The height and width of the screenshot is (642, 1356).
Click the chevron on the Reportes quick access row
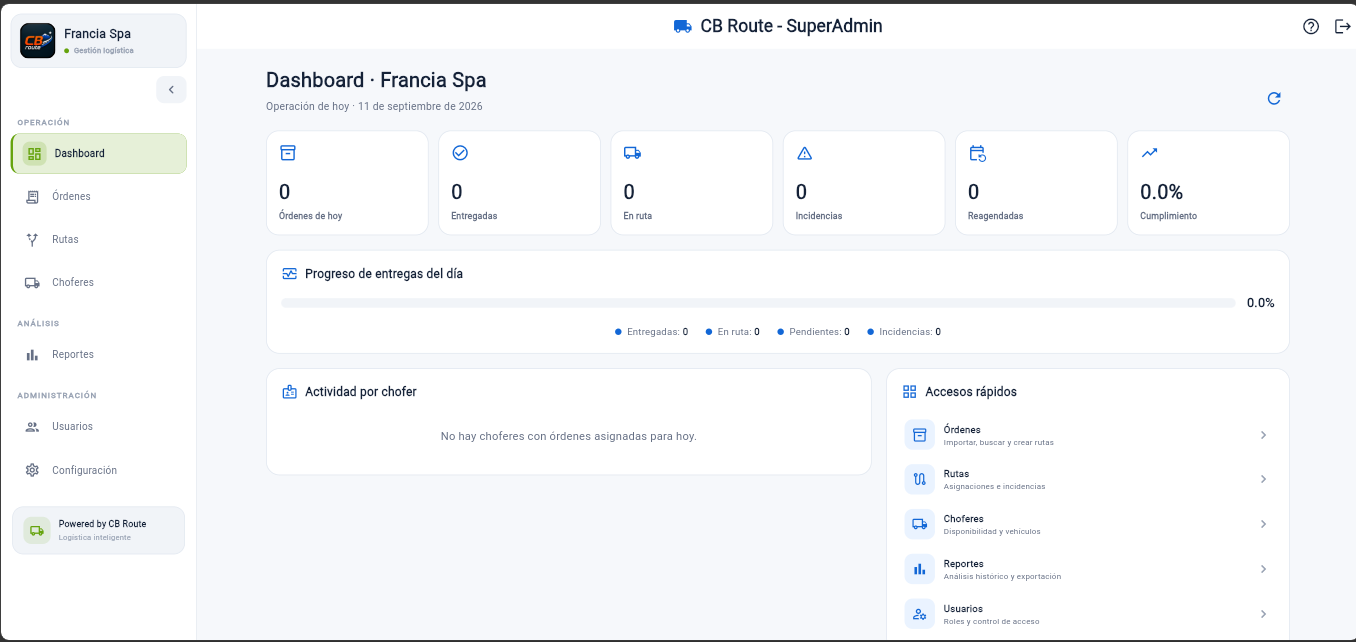click(1263, 569)
